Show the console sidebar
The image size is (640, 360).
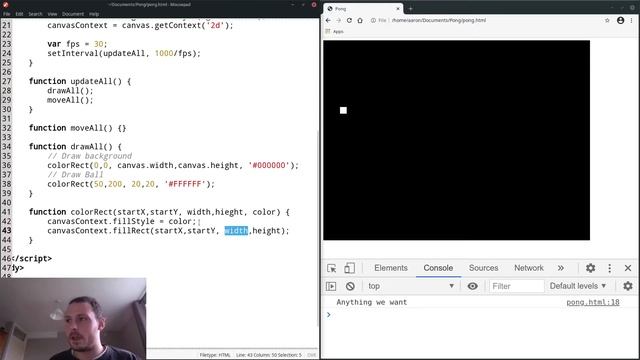(331, 286)
